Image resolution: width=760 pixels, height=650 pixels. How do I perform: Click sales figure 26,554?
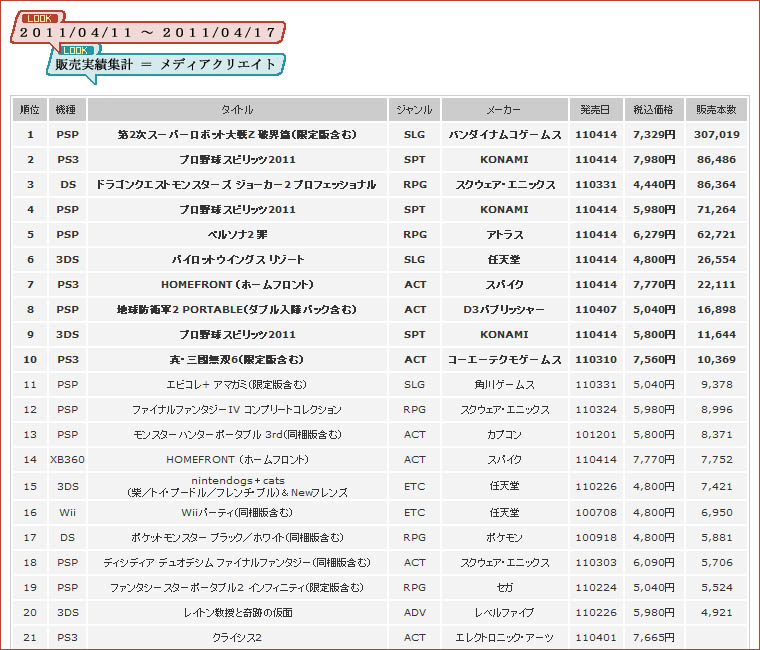[x=716, y=260]
